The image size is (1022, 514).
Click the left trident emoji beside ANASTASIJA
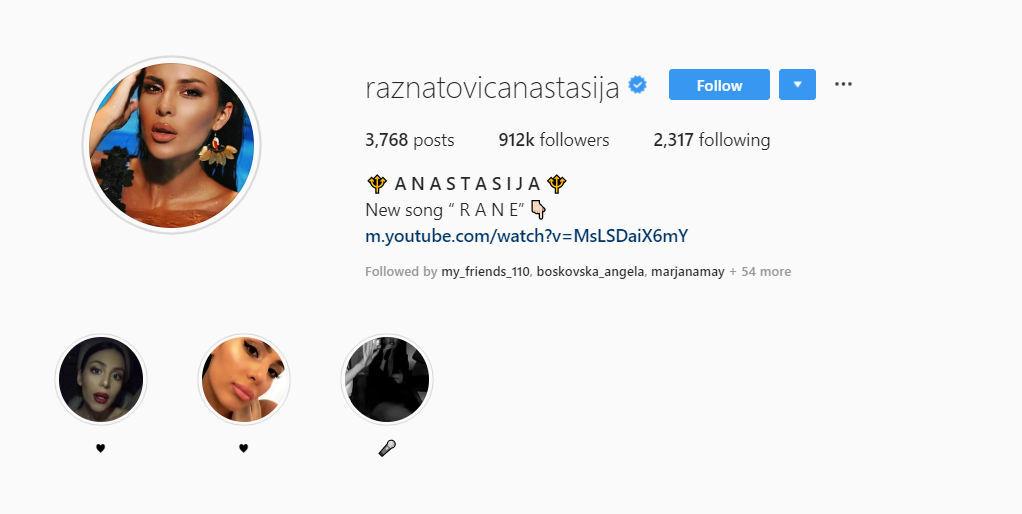pyautogui.click(x=377, y=184)
